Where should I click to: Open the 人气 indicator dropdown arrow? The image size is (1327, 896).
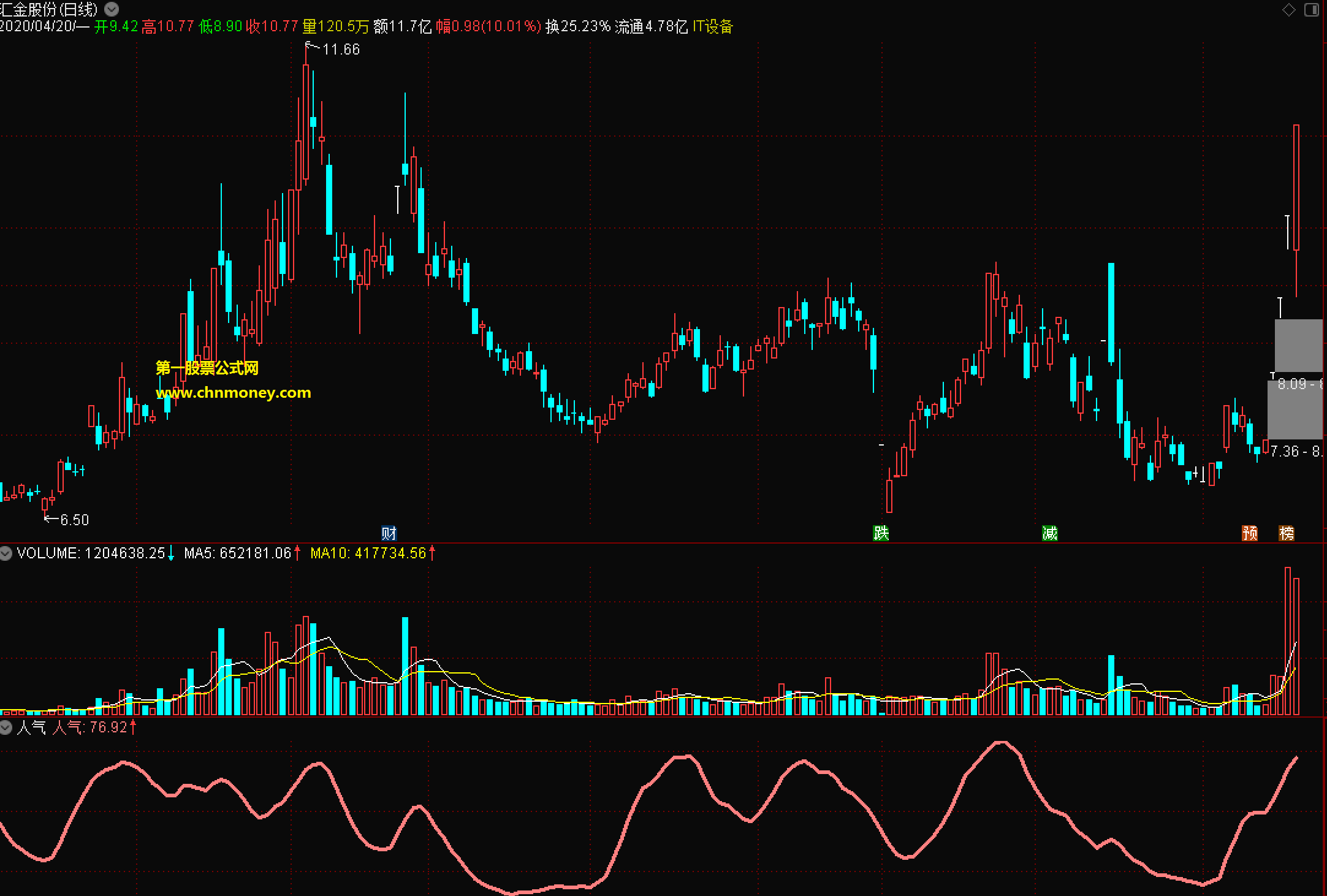tap(6, 727)
